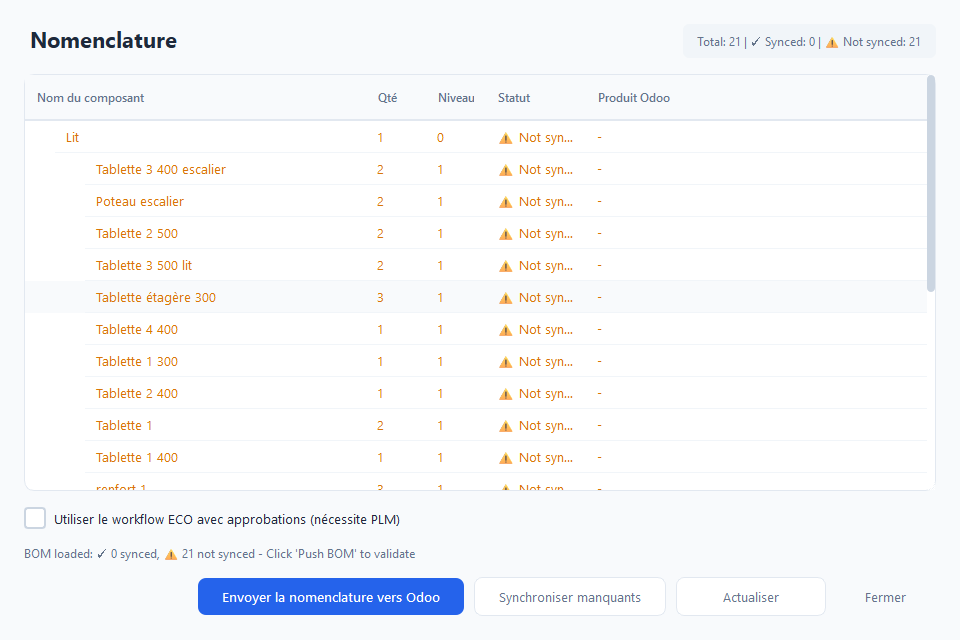This screenshot has width=960, height=640.
Task: Click the vertical scrollbar of the component table
Action: 931,183
